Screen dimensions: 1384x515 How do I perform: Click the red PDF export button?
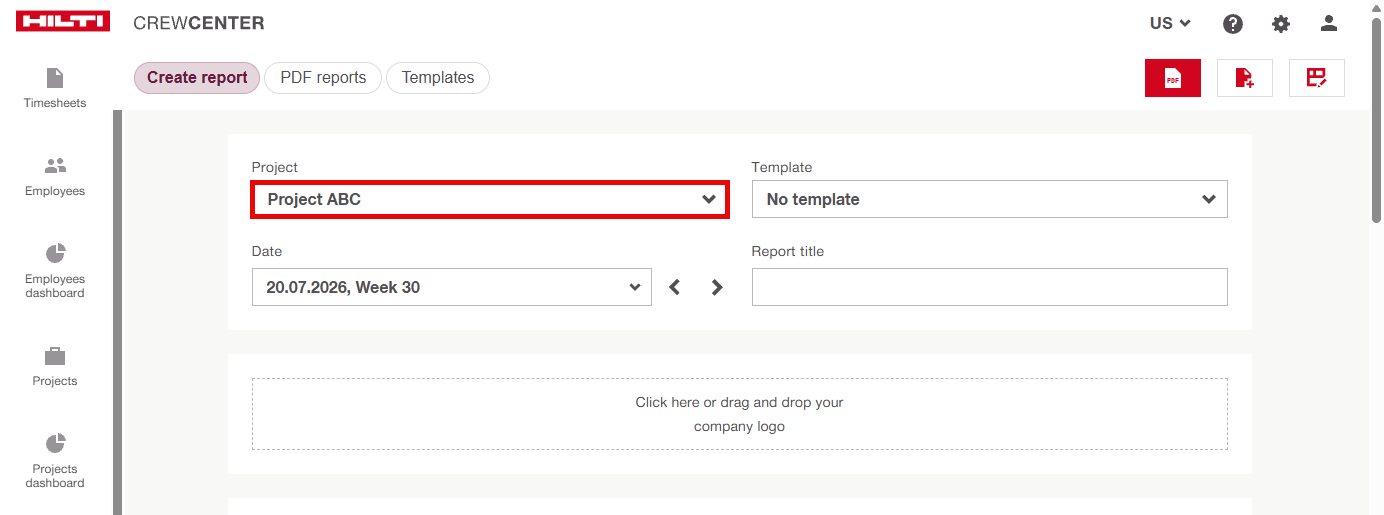coord(1173,78)
